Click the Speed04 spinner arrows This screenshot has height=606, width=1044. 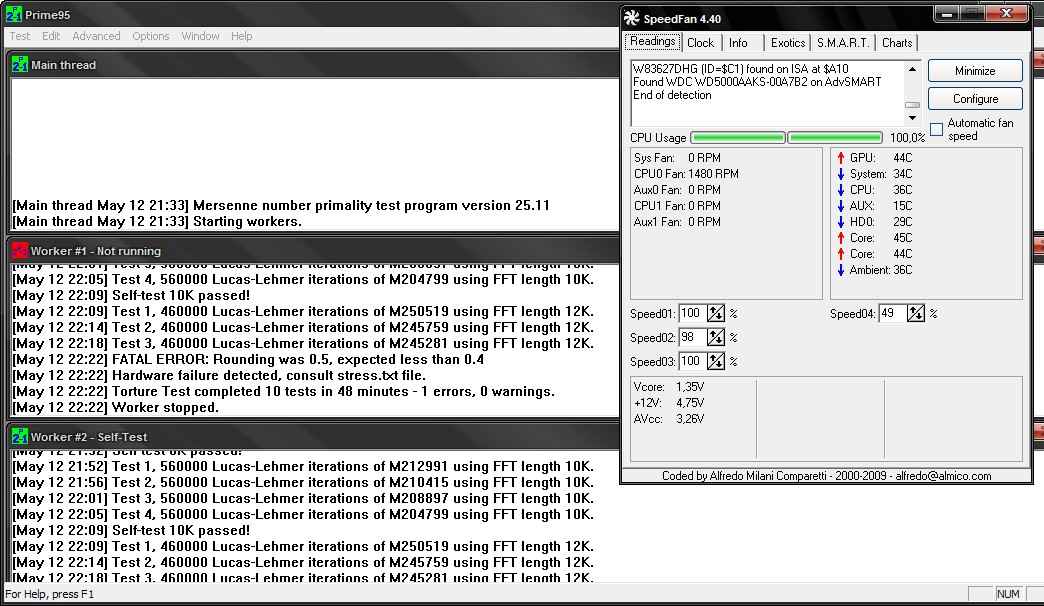coord(915,313)
